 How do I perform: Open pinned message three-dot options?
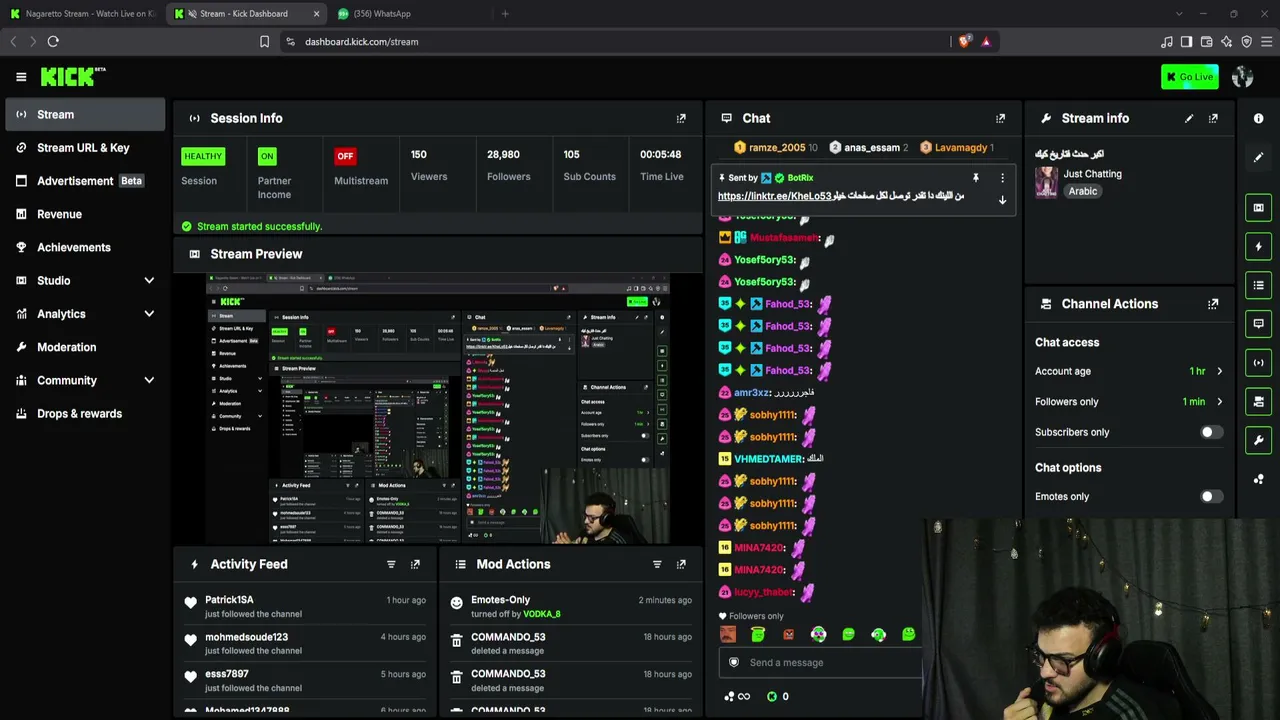pos(1002,178)
